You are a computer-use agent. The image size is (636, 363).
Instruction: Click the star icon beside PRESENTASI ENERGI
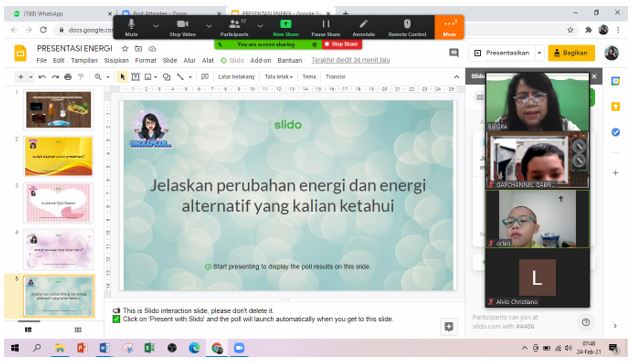125,49
